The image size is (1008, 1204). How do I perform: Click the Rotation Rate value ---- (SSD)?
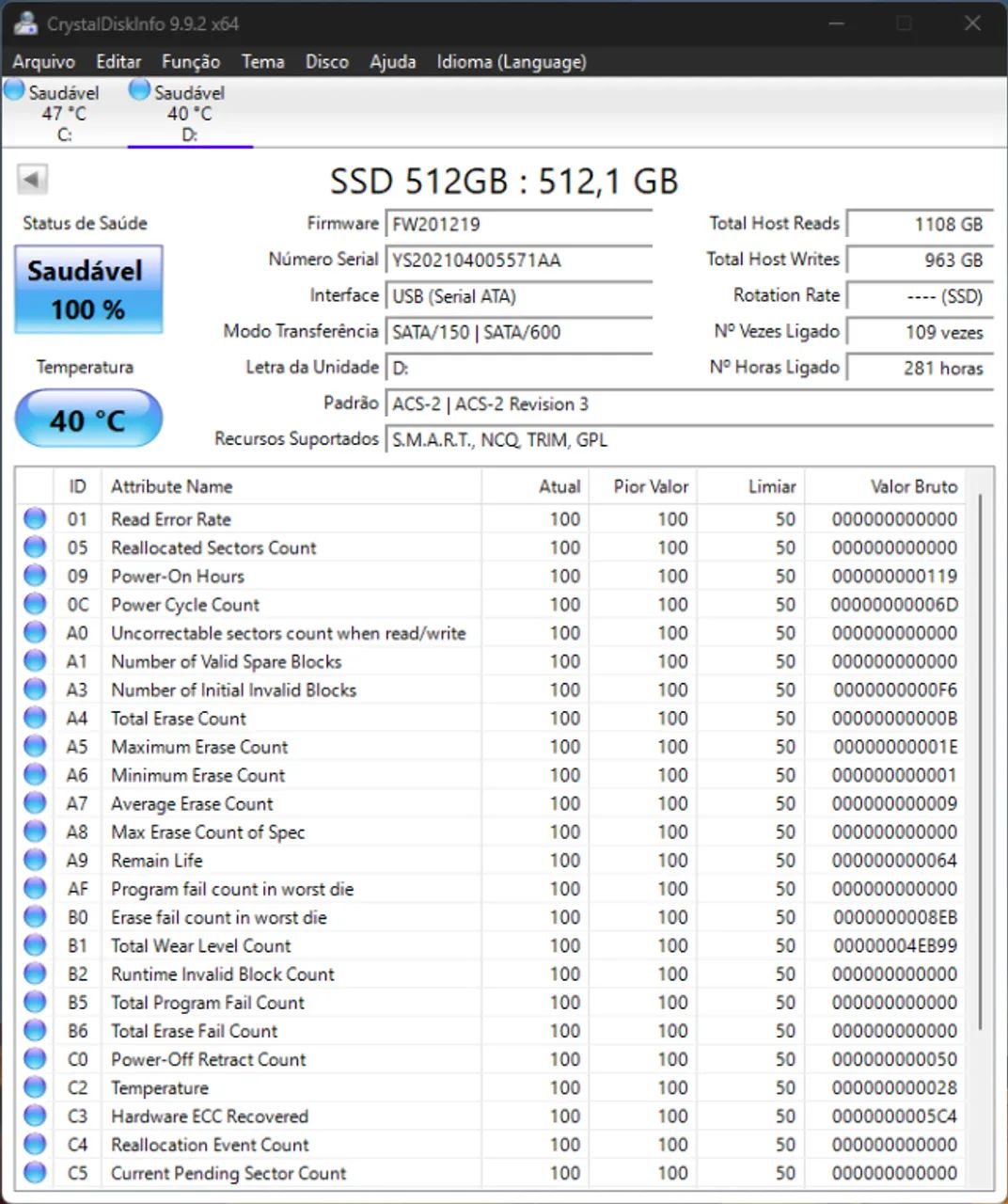pyautogui.click(x=920, y=295)
